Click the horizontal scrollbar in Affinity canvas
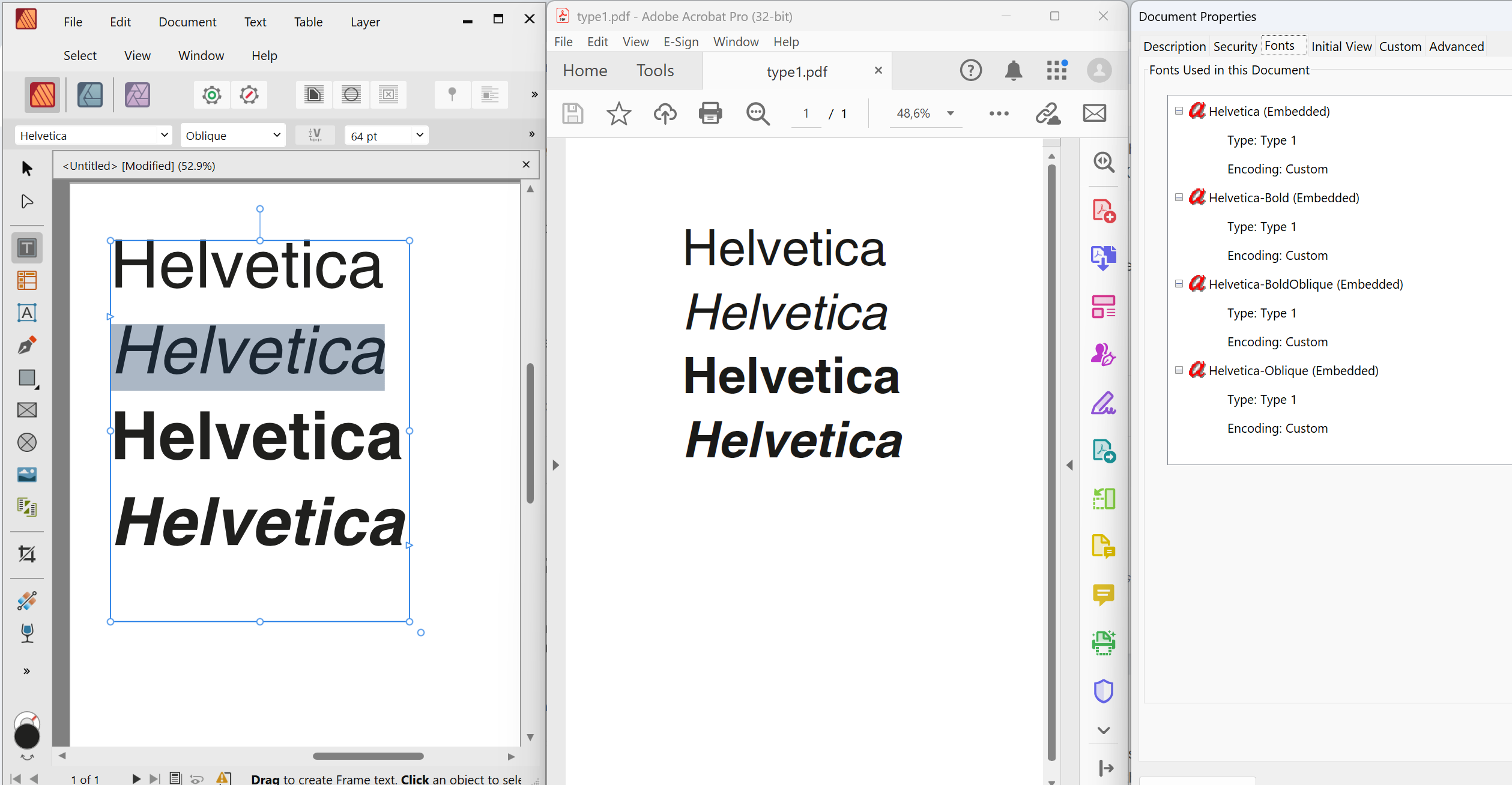The width and height of the screenshot is (1512, 785). (368, 756)
